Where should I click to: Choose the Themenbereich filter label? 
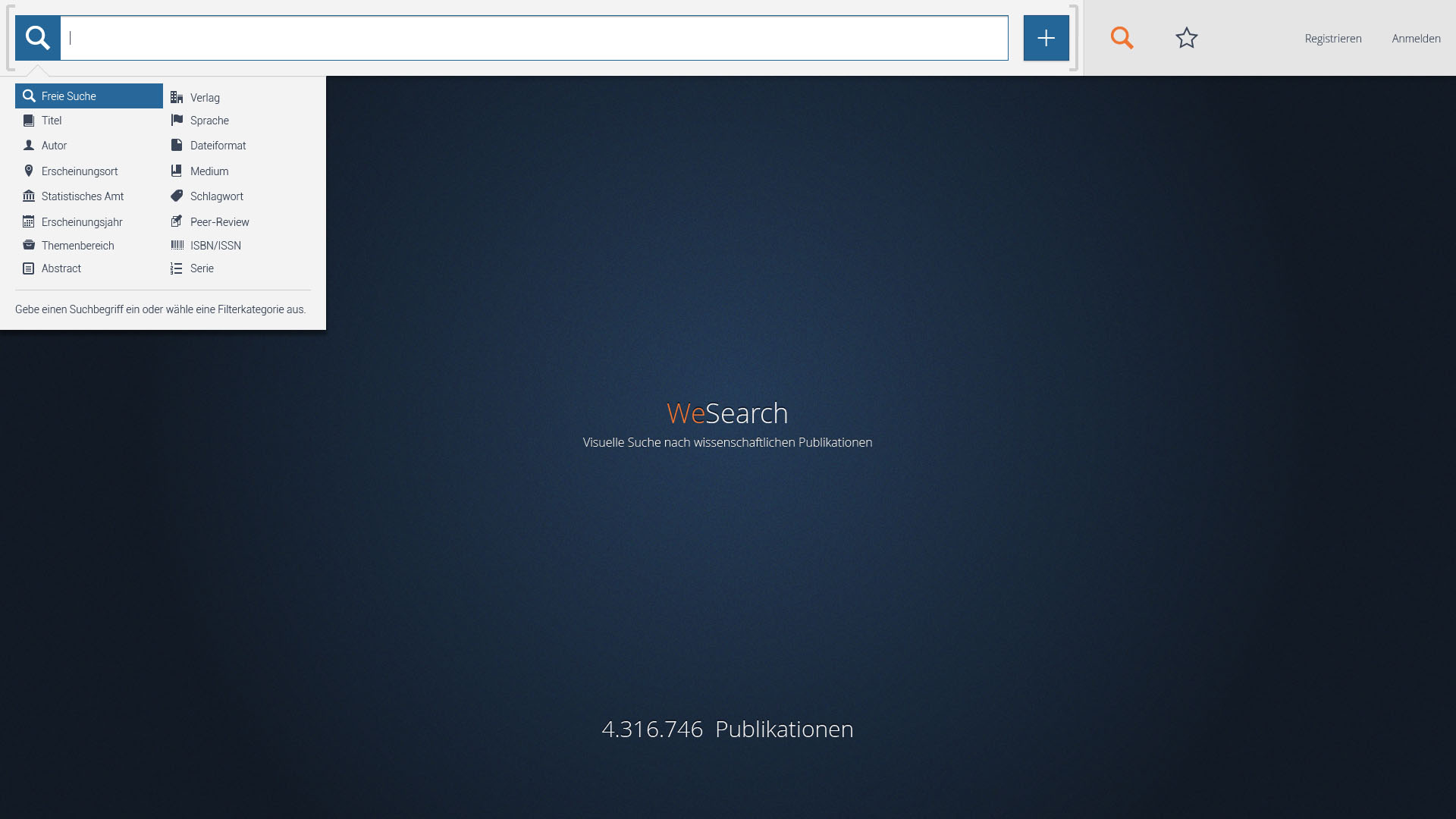[78, 246]
